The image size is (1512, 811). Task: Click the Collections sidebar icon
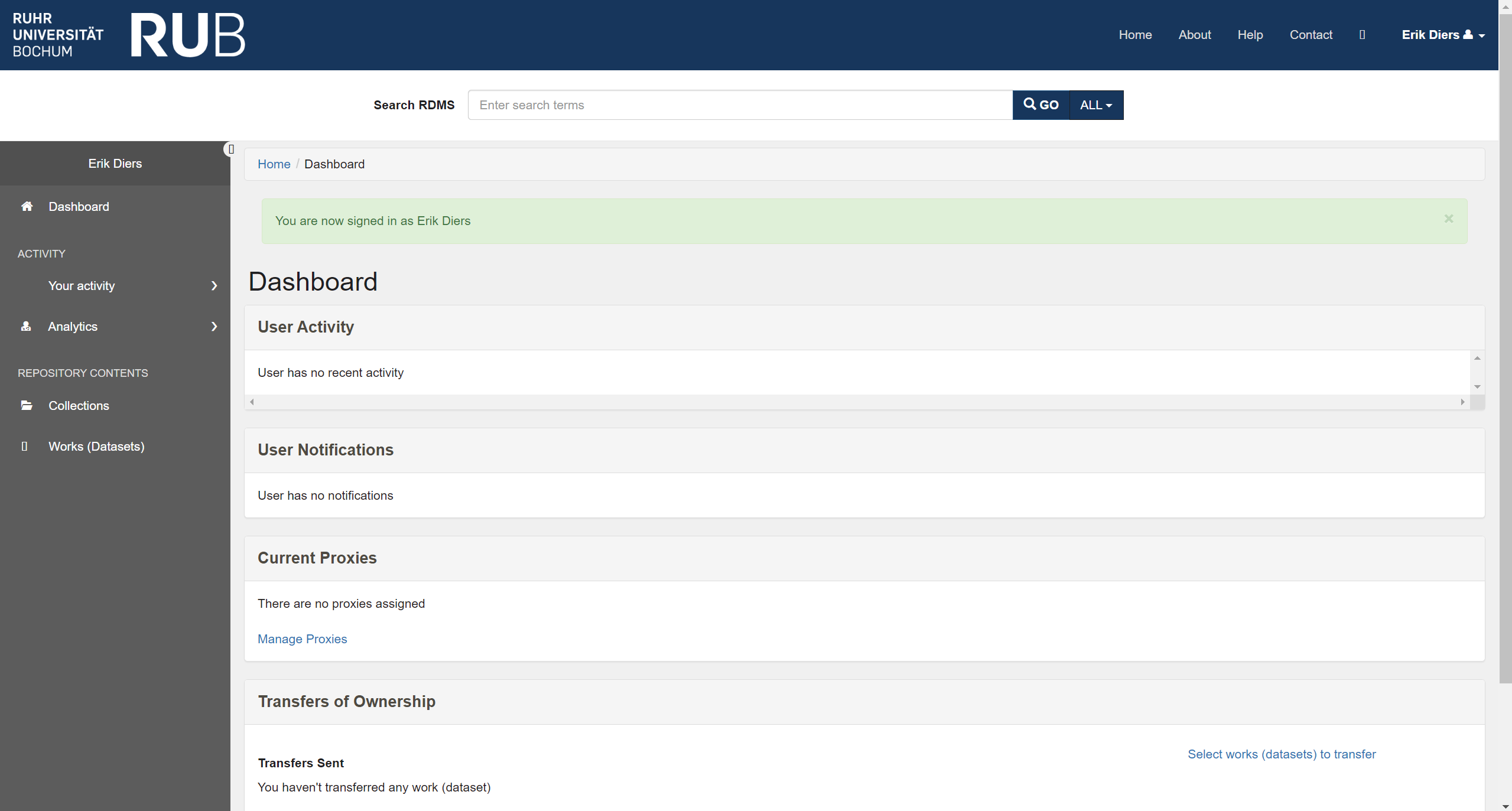(26, 405)
